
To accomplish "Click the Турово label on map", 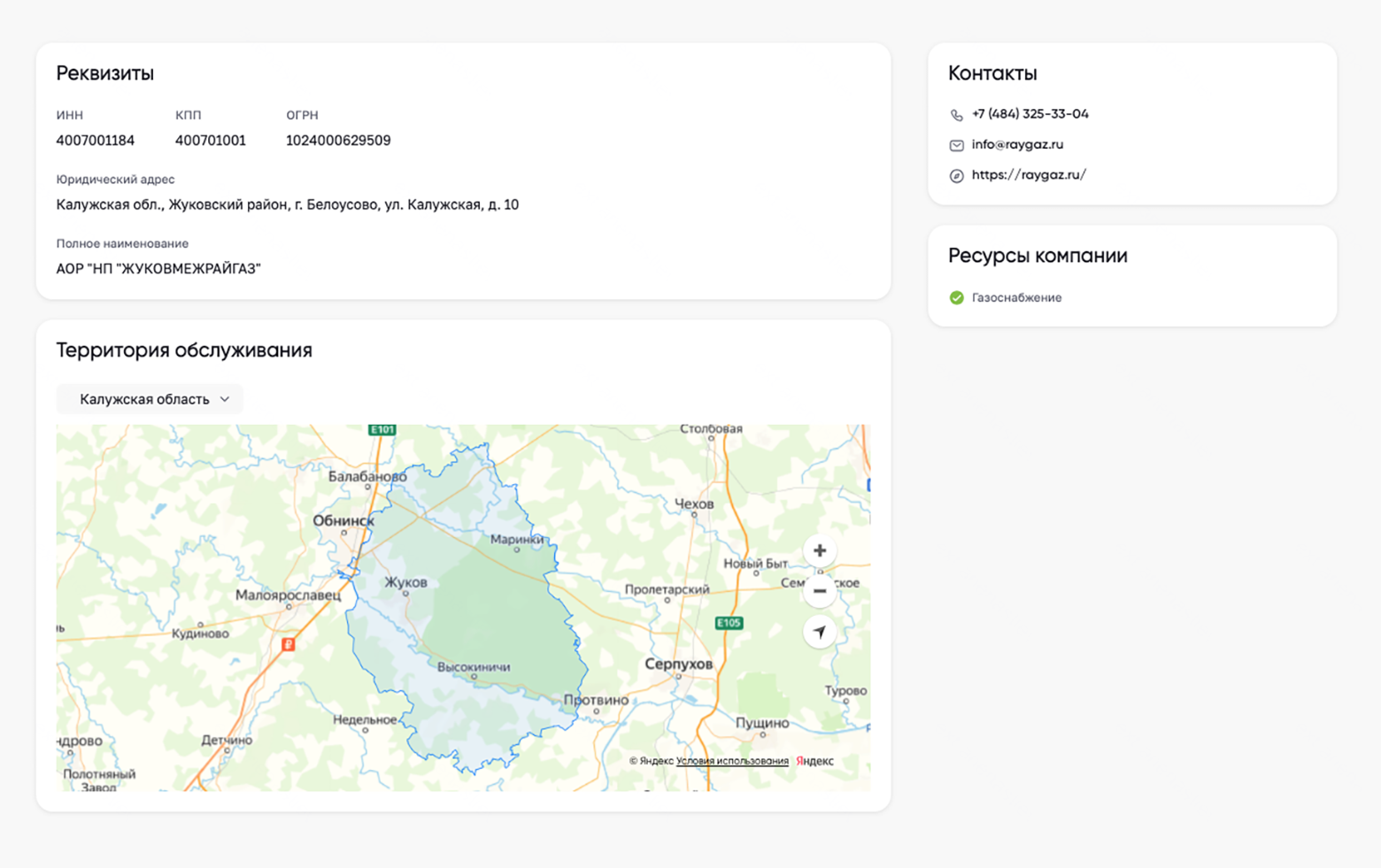I will tap(845, 690).
